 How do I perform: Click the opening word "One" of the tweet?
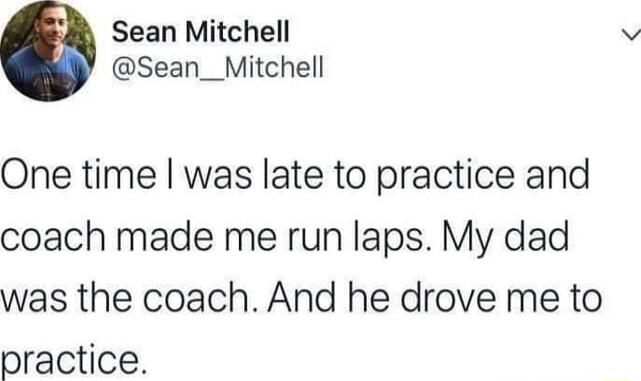point(36,175)
